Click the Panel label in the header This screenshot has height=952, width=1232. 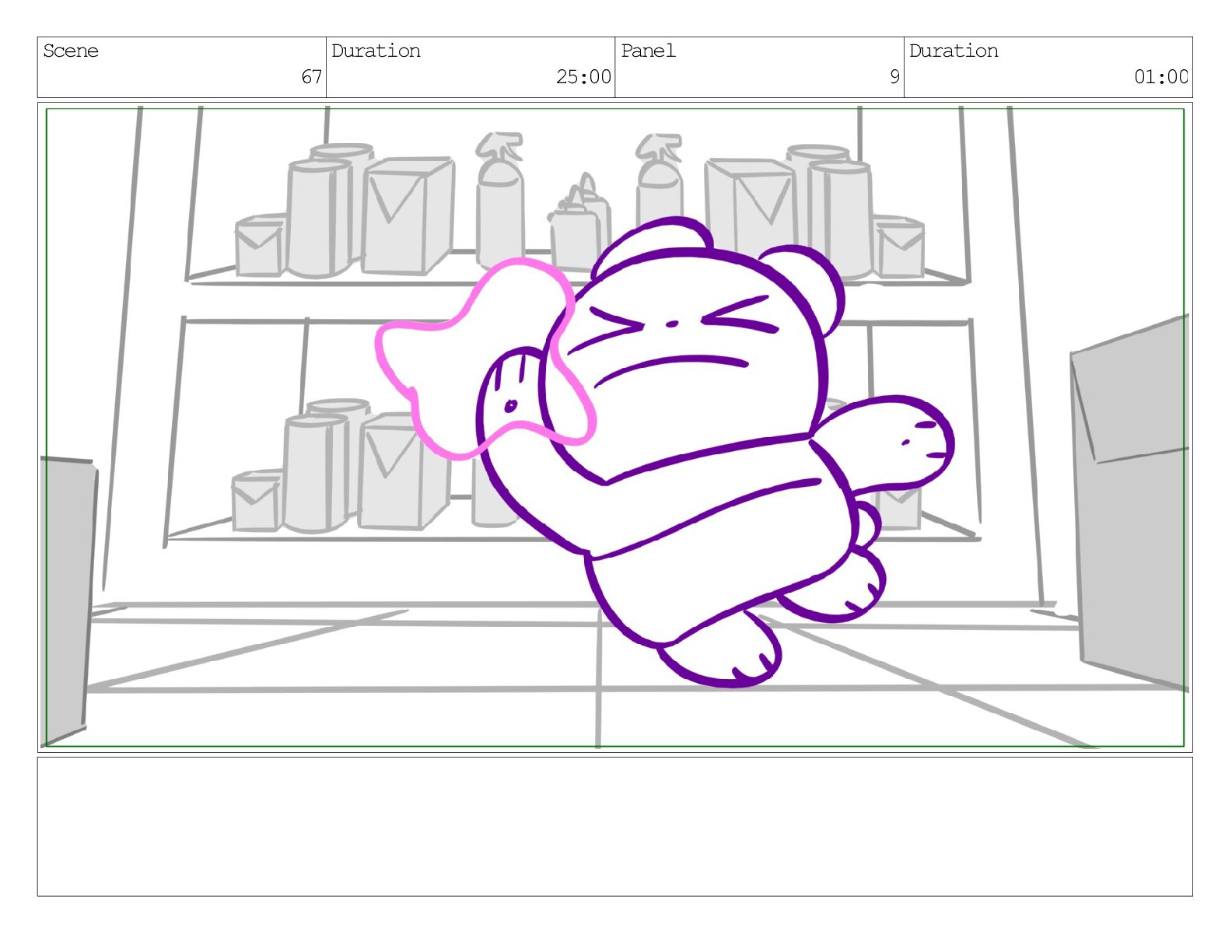(648, 51)
